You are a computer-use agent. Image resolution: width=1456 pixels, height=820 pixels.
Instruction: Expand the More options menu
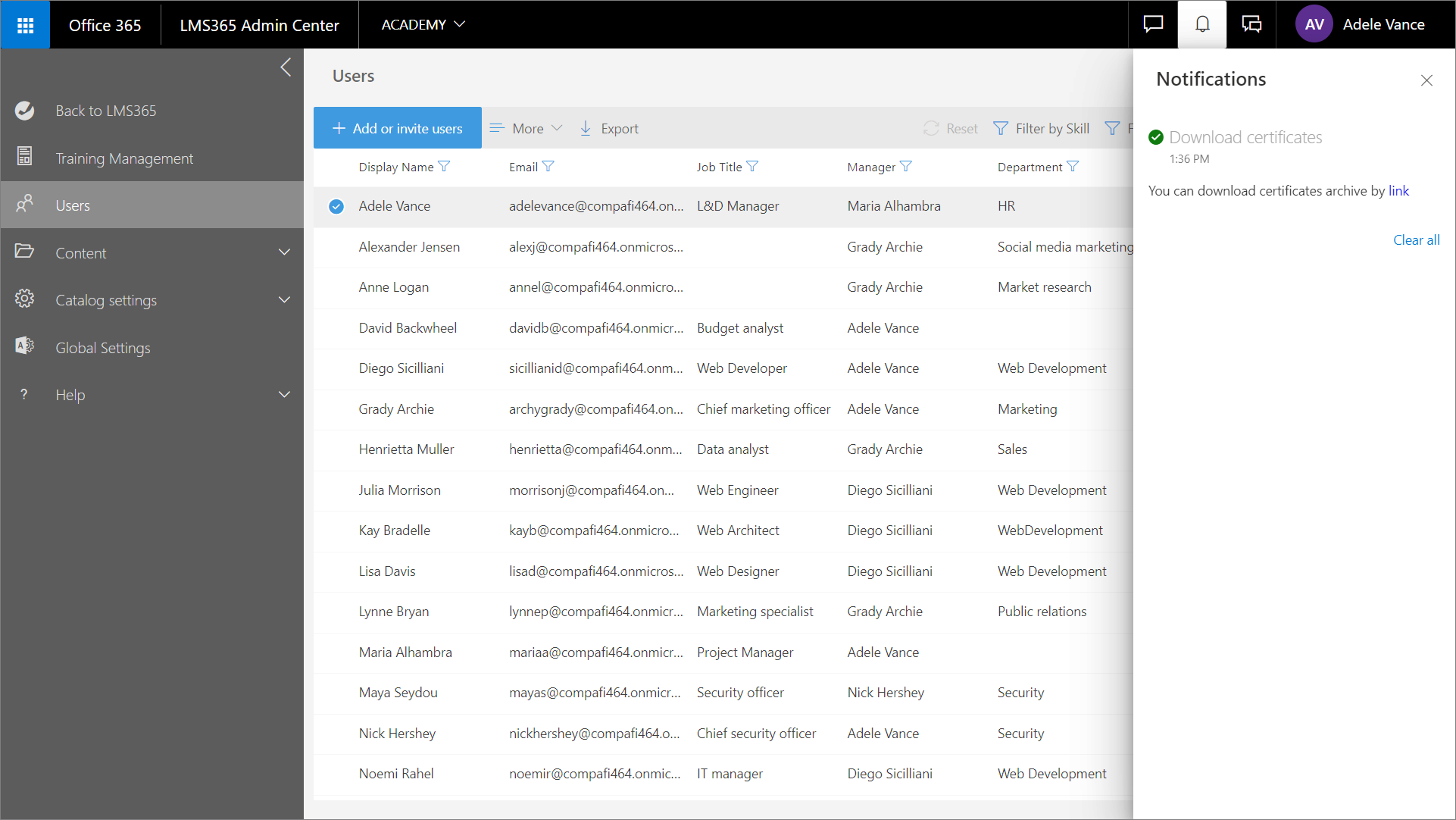pyautogui.click(x=526, y=129)
